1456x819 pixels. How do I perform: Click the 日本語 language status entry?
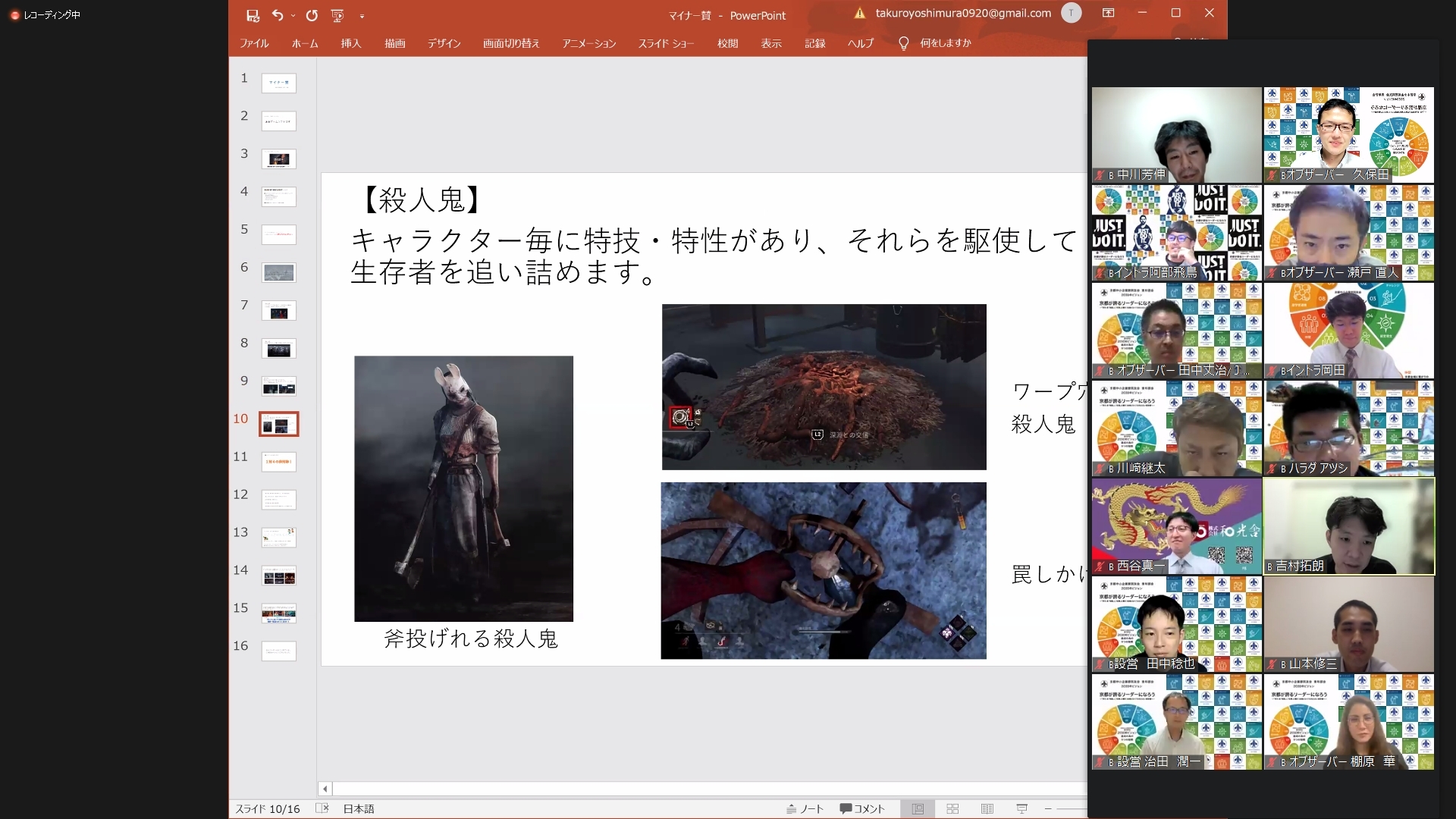359,809
